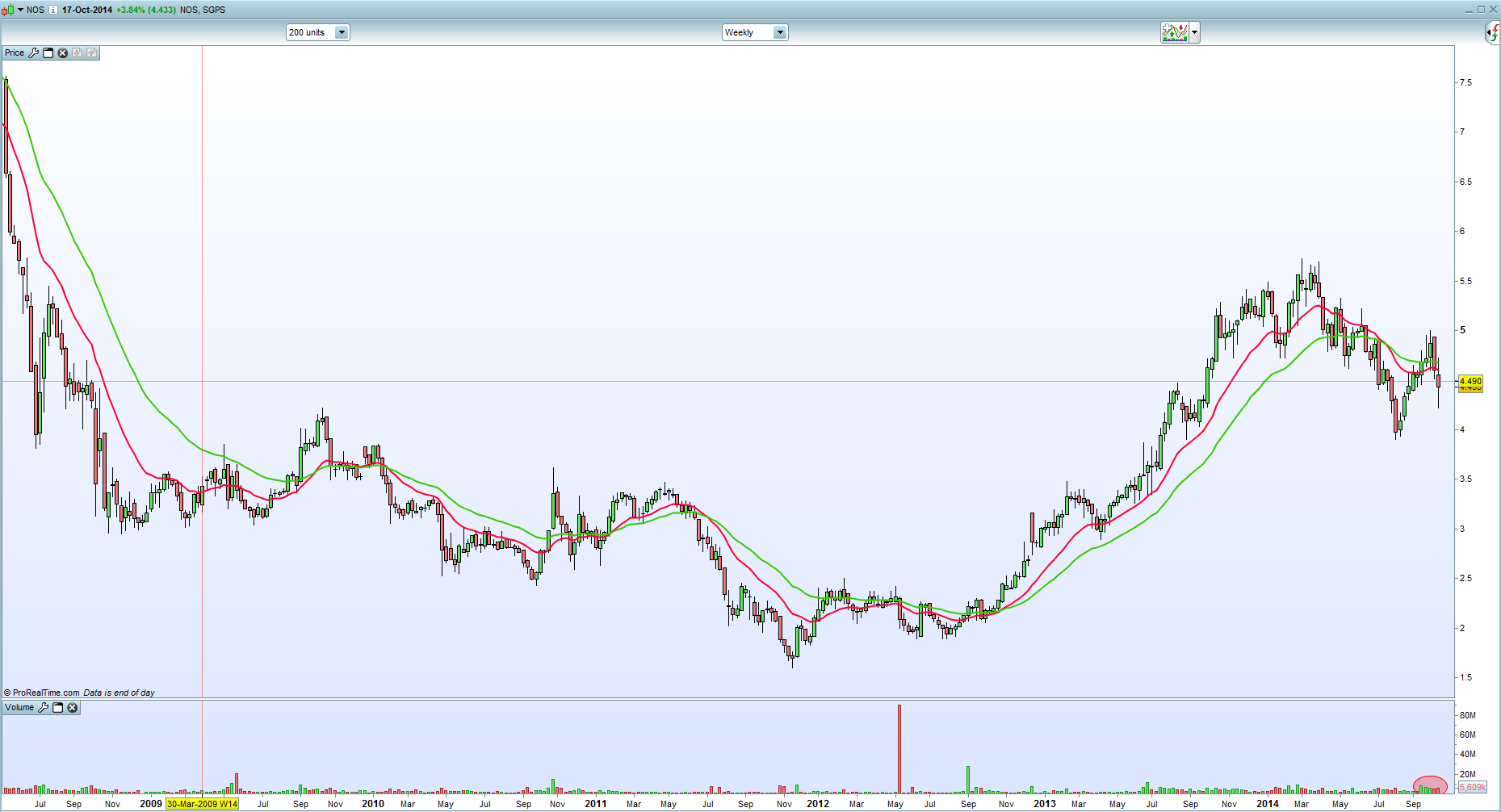Click the add indicator chart icon
This screenshot has width=1501, height=812.
[1175, 32]
